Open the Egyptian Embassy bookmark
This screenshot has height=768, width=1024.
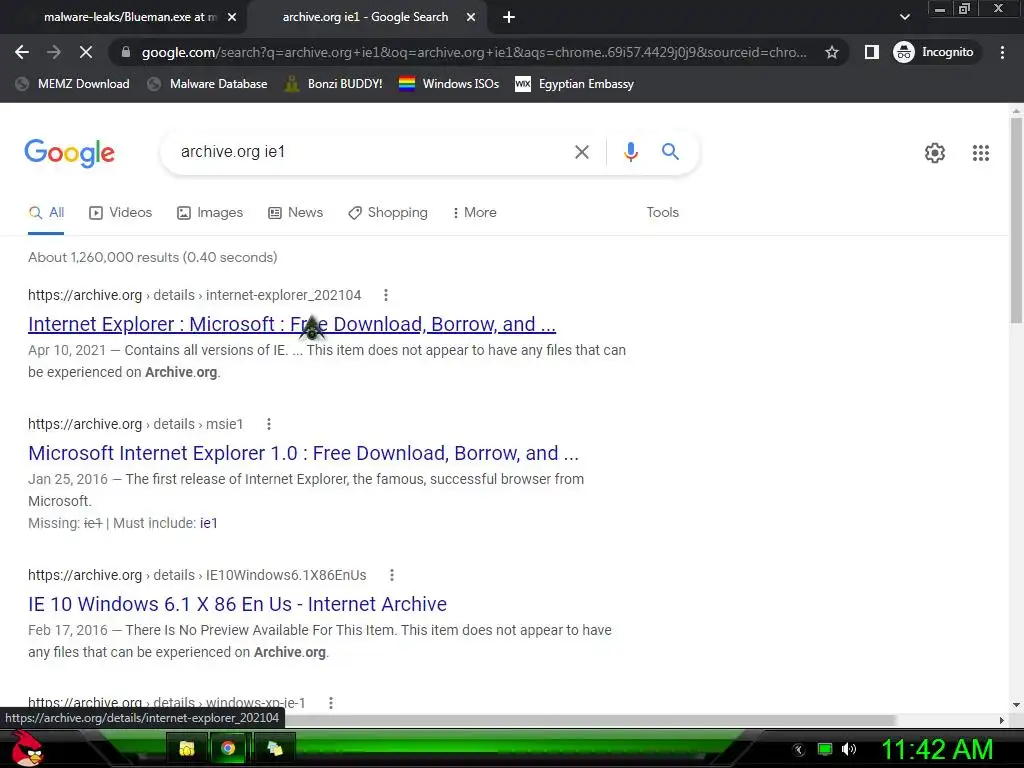pos(574,84)
